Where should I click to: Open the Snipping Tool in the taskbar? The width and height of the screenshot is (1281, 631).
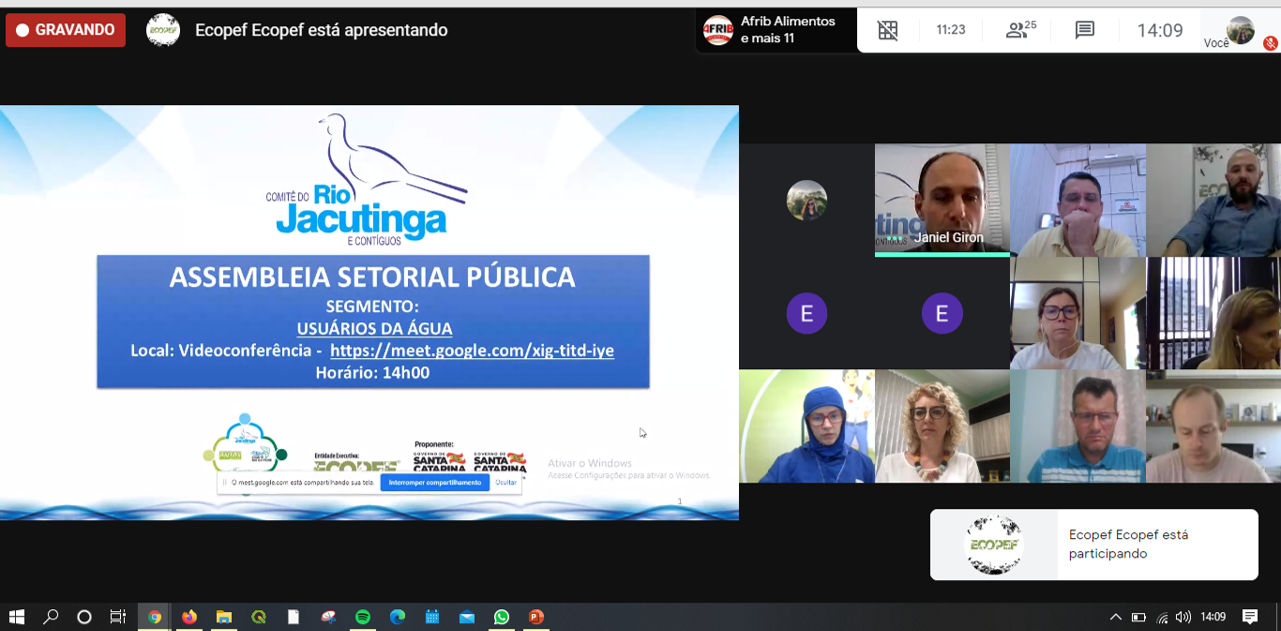click(328, 617)
